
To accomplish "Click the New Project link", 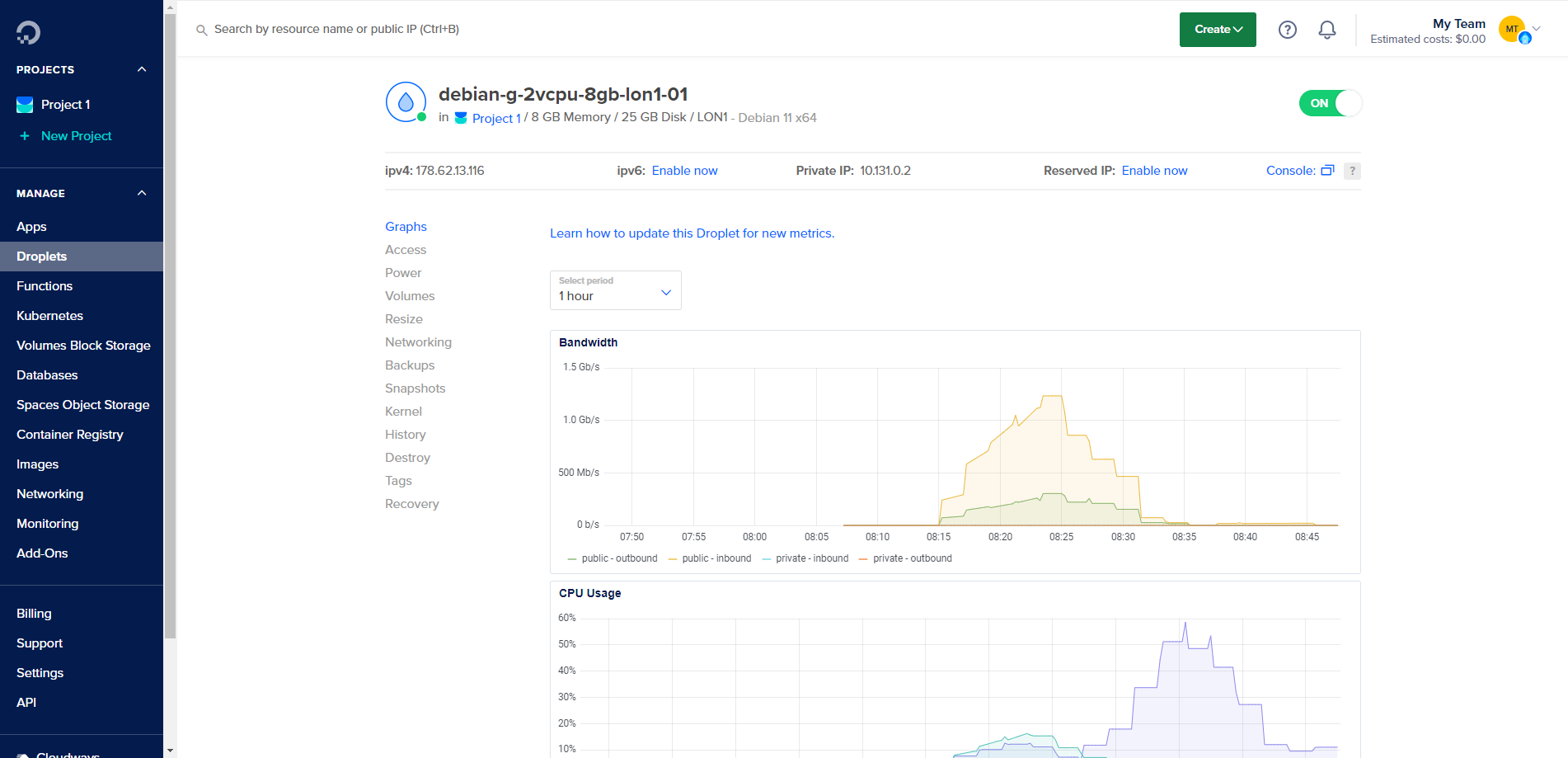I will [76, 136].
